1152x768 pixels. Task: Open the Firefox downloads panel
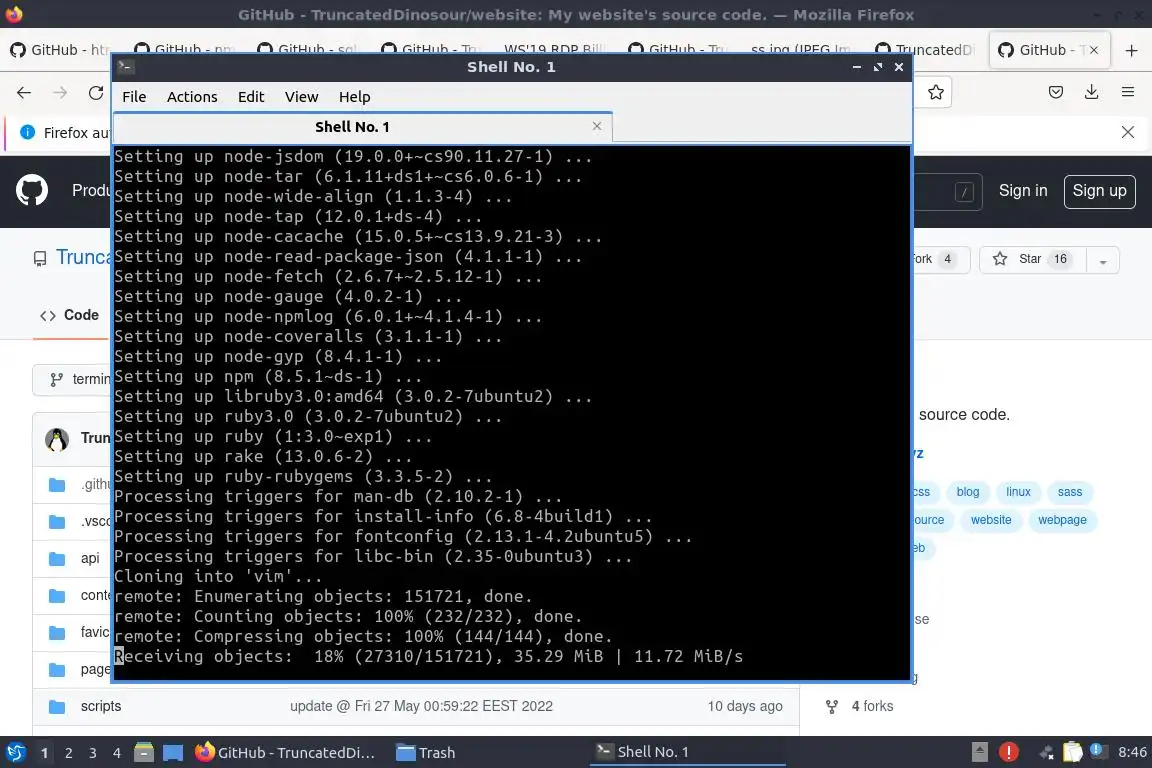1092,92
